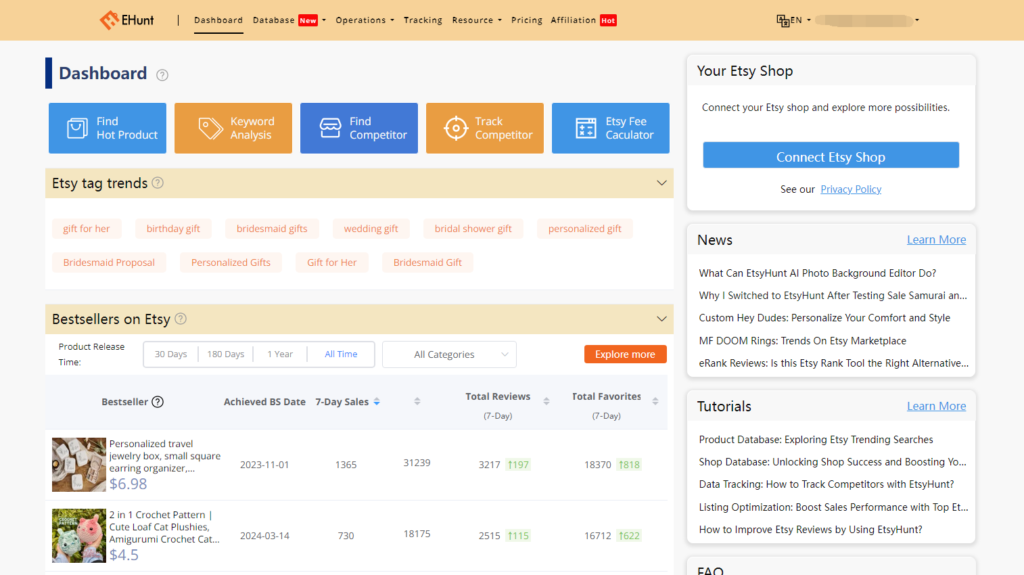Select the 'Bridesmaid Proposal' tag

tap(109, 263)
